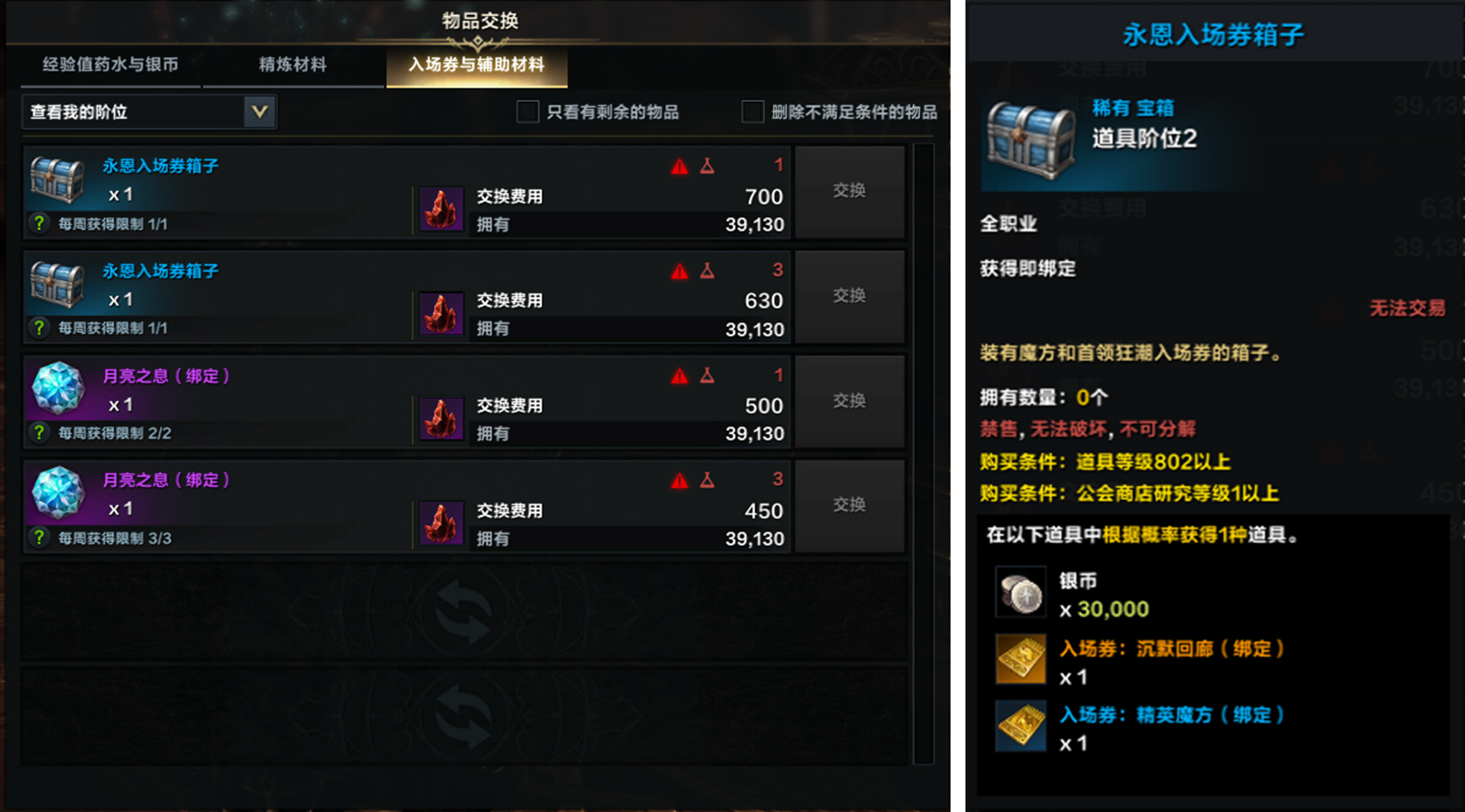Image resolution: width=1465 pixels, height=812 pixels.
Task: Click the dropdown arrow beside 查看我的阶位
Action: pos(260,112)
